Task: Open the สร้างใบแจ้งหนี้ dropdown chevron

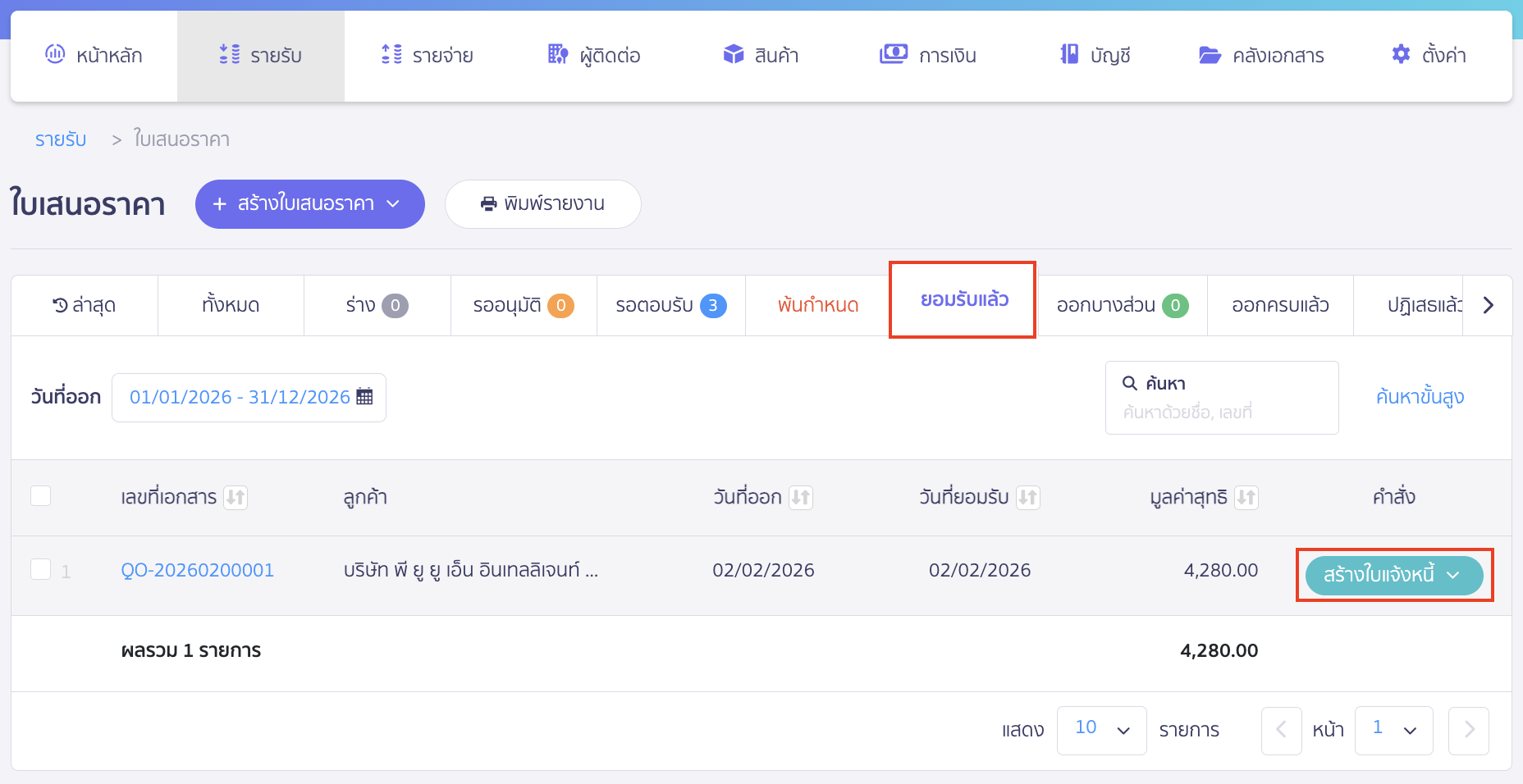Action: pyautogui.click(x=1455, y=575)
